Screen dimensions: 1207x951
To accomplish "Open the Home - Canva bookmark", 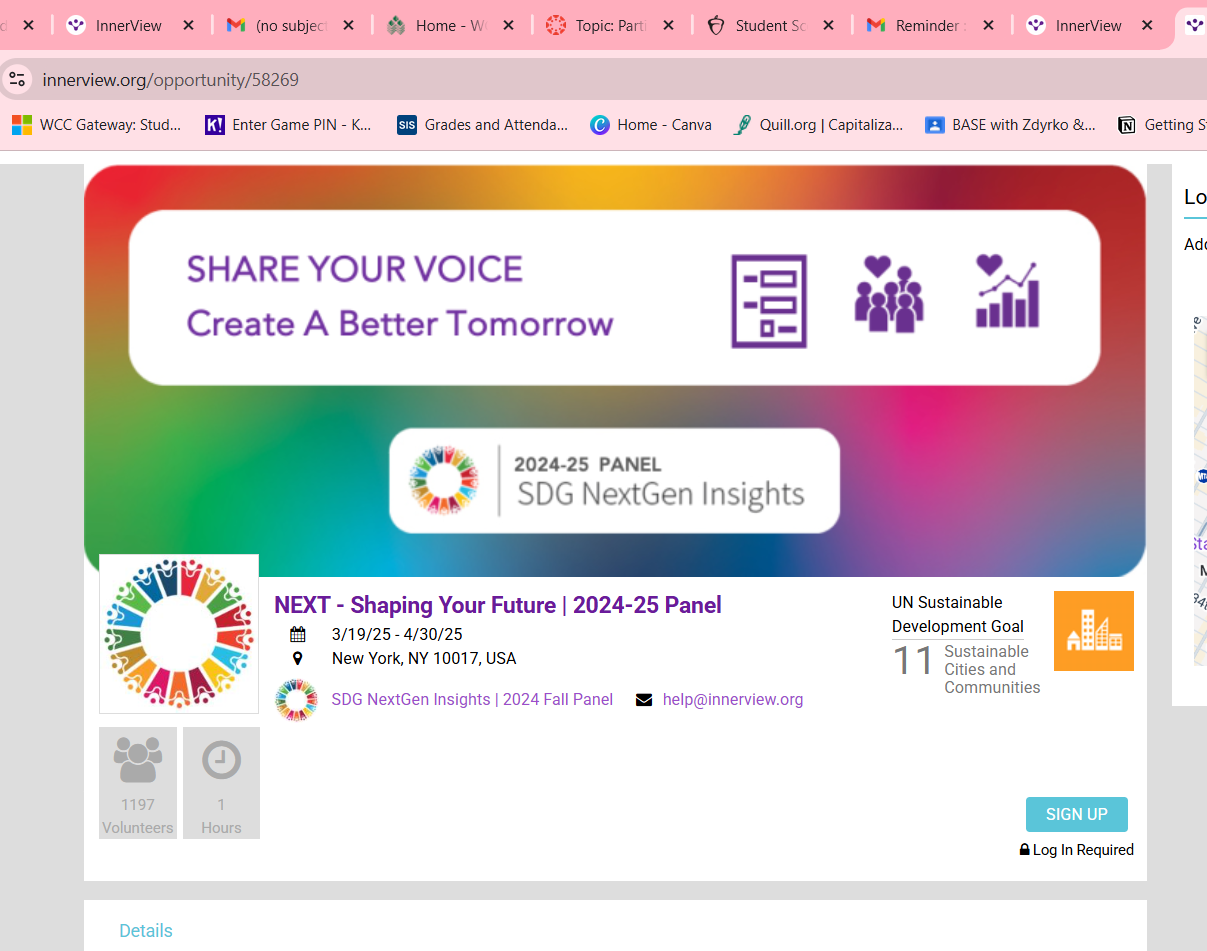I will (x=651, y=125).
